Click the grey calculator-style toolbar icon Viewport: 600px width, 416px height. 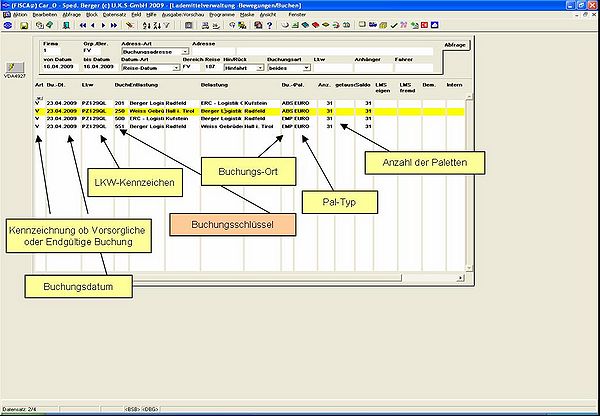188,25
